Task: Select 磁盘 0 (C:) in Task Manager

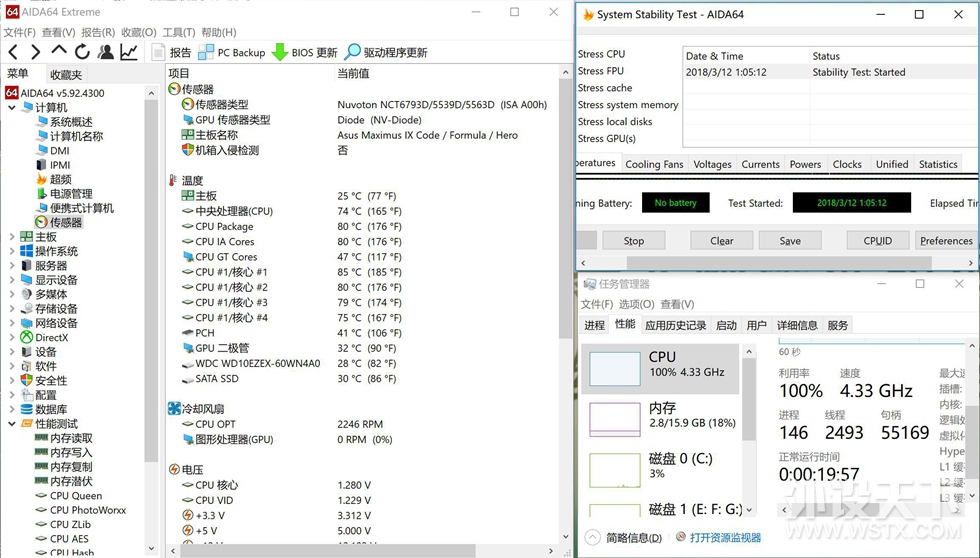Action: point(661,468)
